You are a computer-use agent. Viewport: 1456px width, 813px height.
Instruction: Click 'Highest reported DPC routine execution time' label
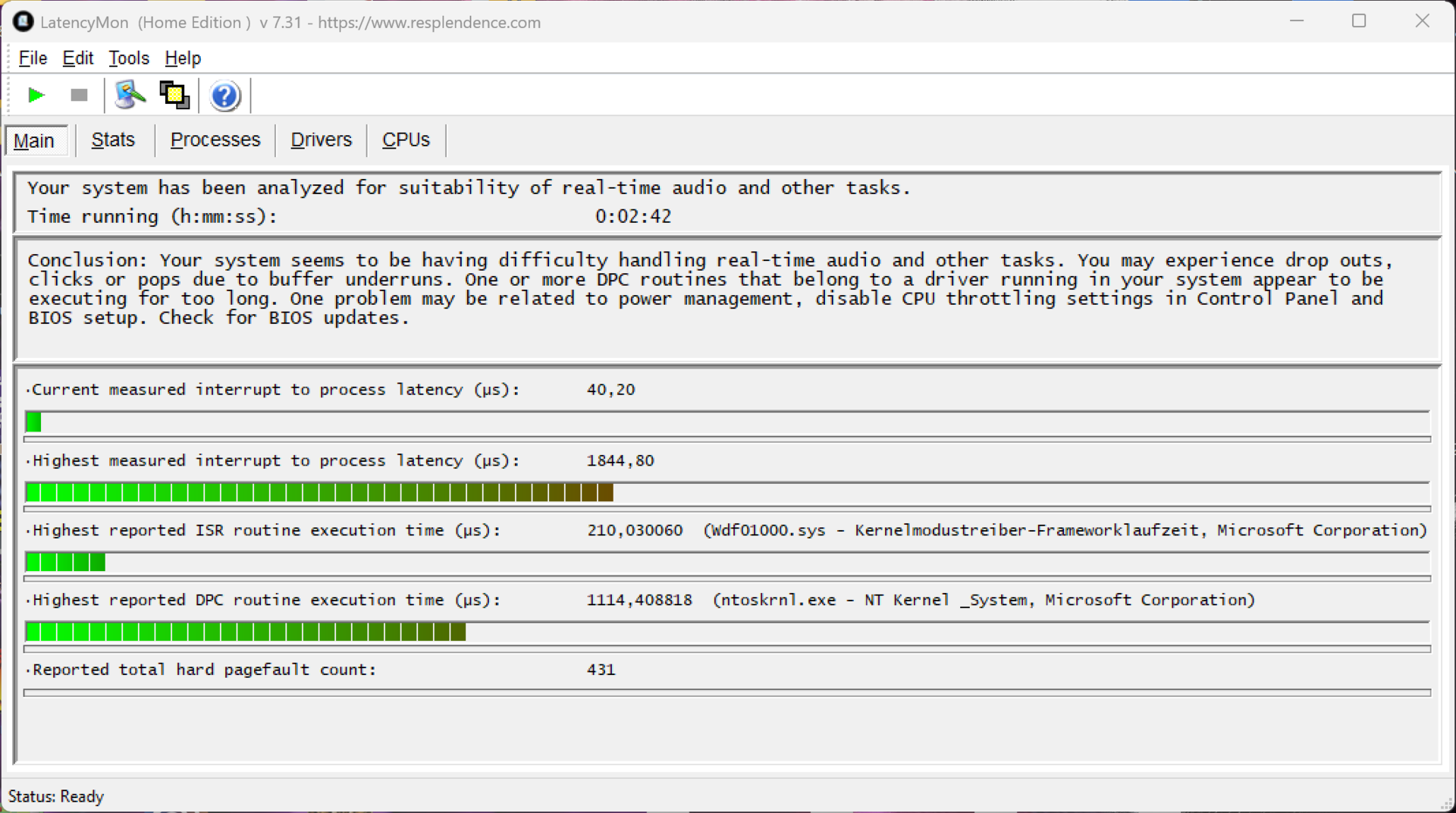click(265, 600)
